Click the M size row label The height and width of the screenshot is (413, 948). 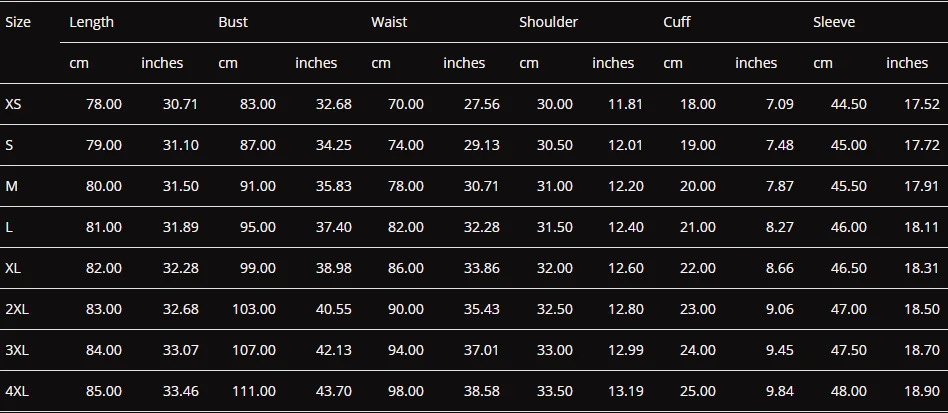click(11, 186)
